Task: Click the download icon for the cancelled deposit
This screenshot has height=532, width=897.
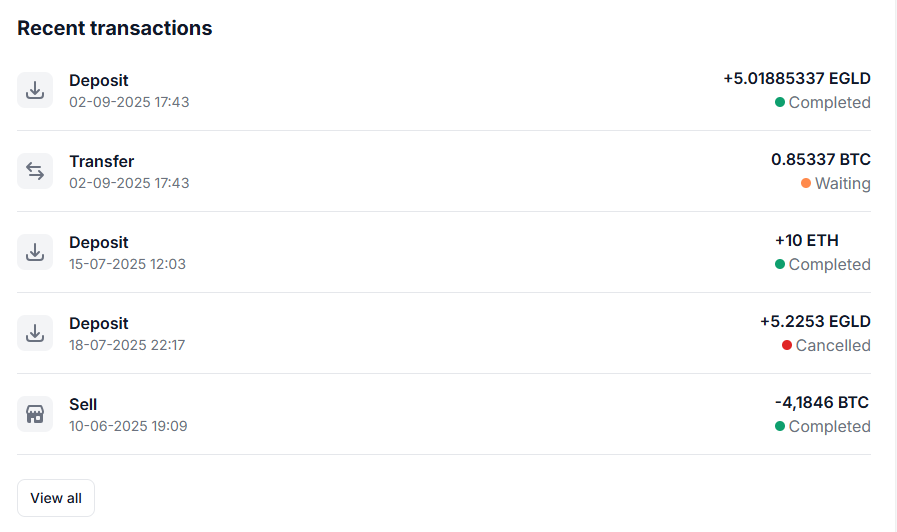Action: pos(35,333)
